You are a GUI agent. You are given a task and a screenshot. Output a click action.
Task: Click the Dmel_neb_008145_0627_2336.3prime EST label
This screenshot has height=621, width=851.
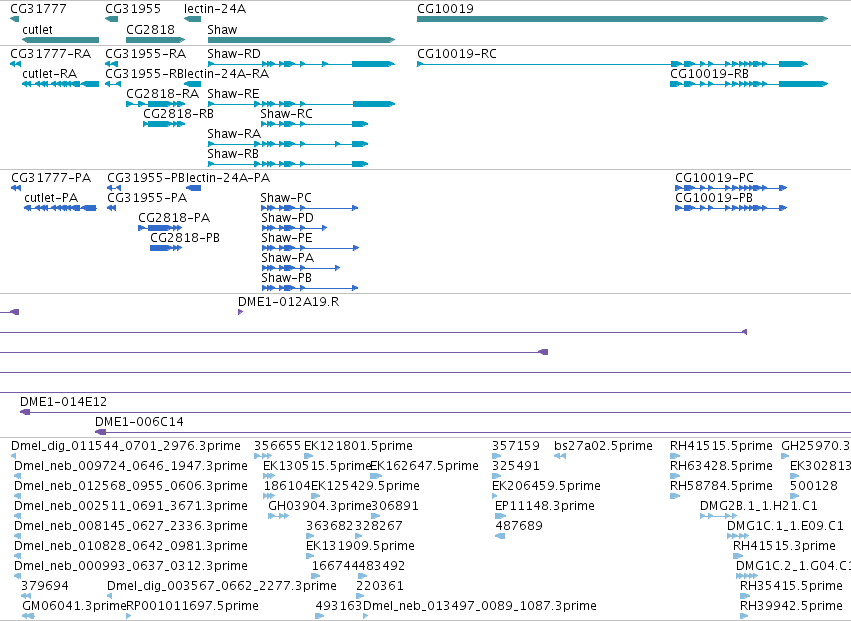pyautogui.click(x=131, y=527)
